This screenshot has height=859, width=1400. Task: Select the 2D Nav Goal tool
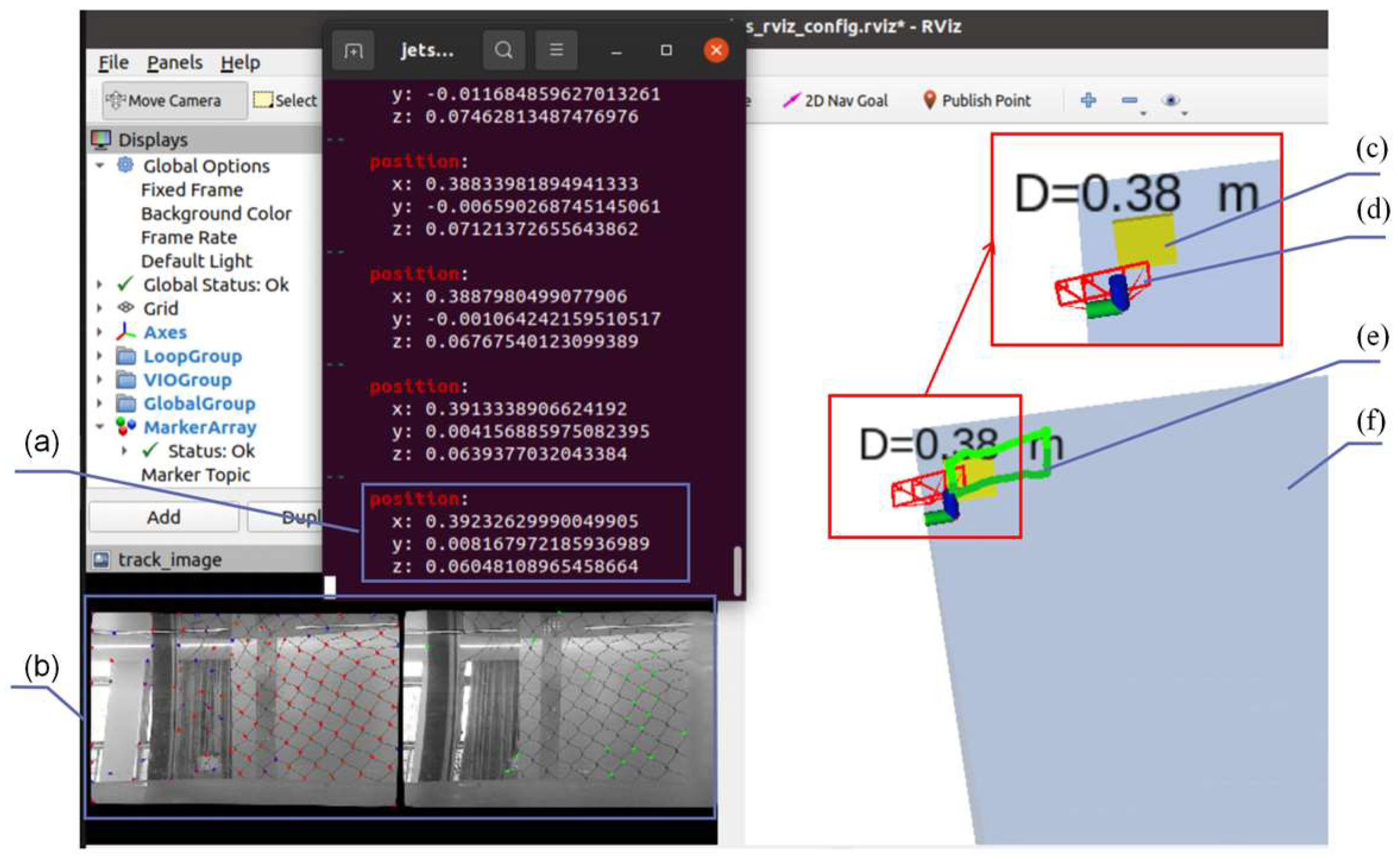point(835,100)
